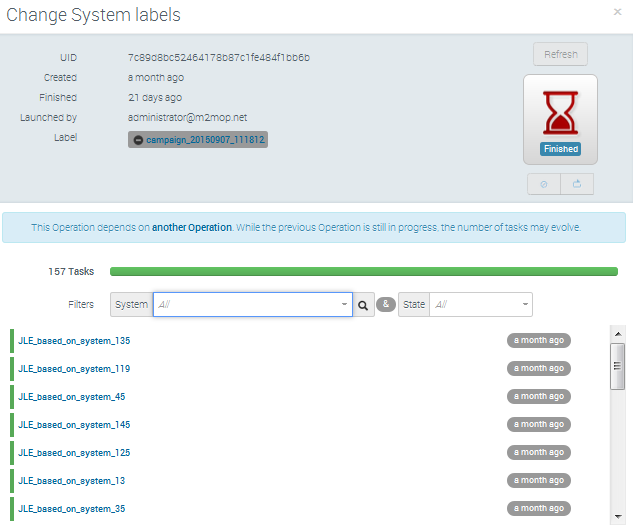The width and height of the screenshot is (633, 530).
Task: Toggle the & operator between filters
Action: [385, 305]
